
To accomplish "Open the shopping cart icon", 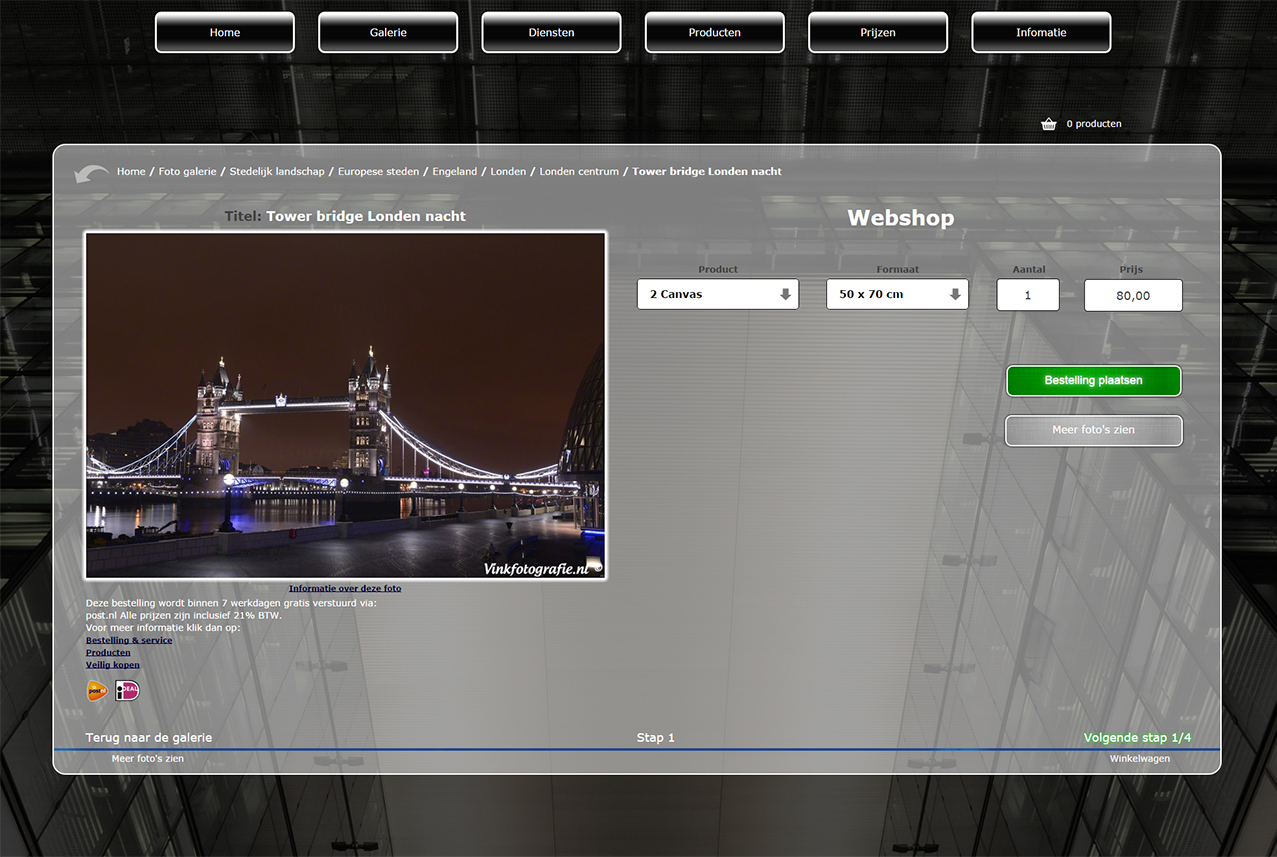I will click(x=1048, y=124).
